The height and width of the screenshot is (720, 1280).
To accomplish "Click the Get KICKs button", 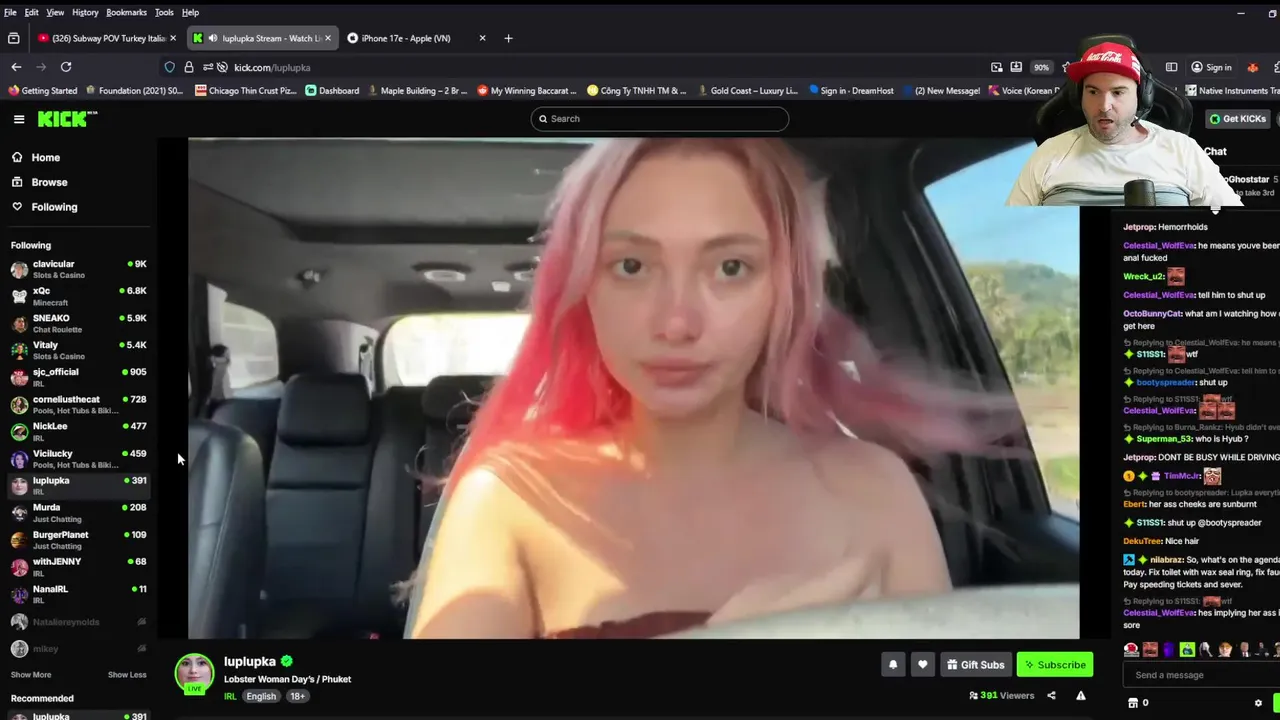I will pos(1238,119).
